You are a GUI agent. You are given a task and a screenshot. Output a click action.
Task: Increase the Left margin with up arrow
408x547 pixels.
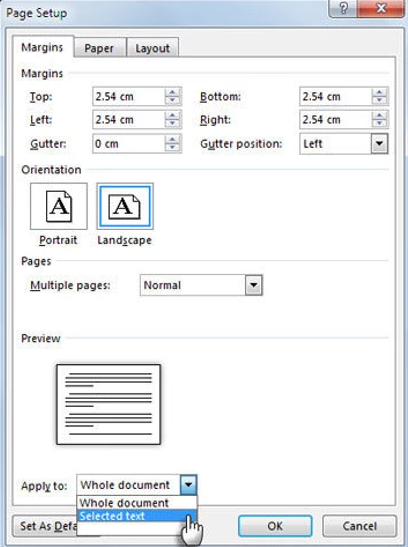[x=173, y=116]
